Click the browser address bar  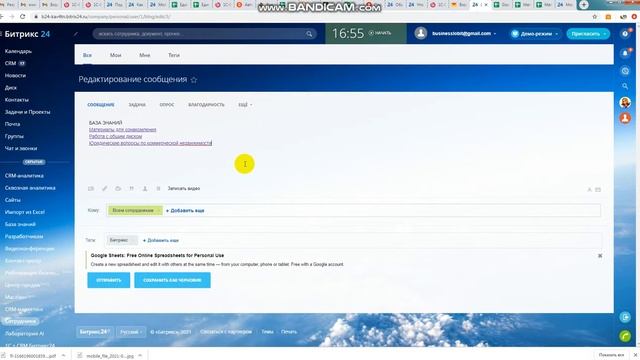[310, 17]
